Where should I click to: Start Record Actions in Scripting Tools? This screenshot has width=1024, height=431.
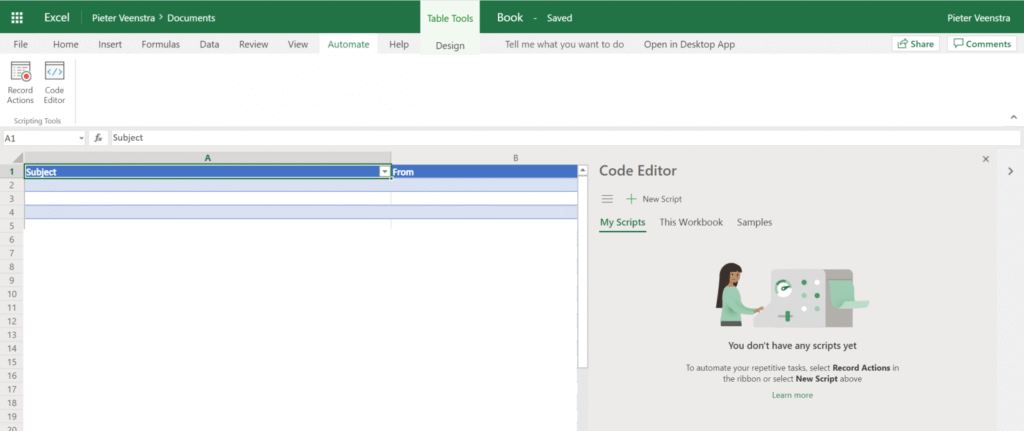(x=20, y=83)
